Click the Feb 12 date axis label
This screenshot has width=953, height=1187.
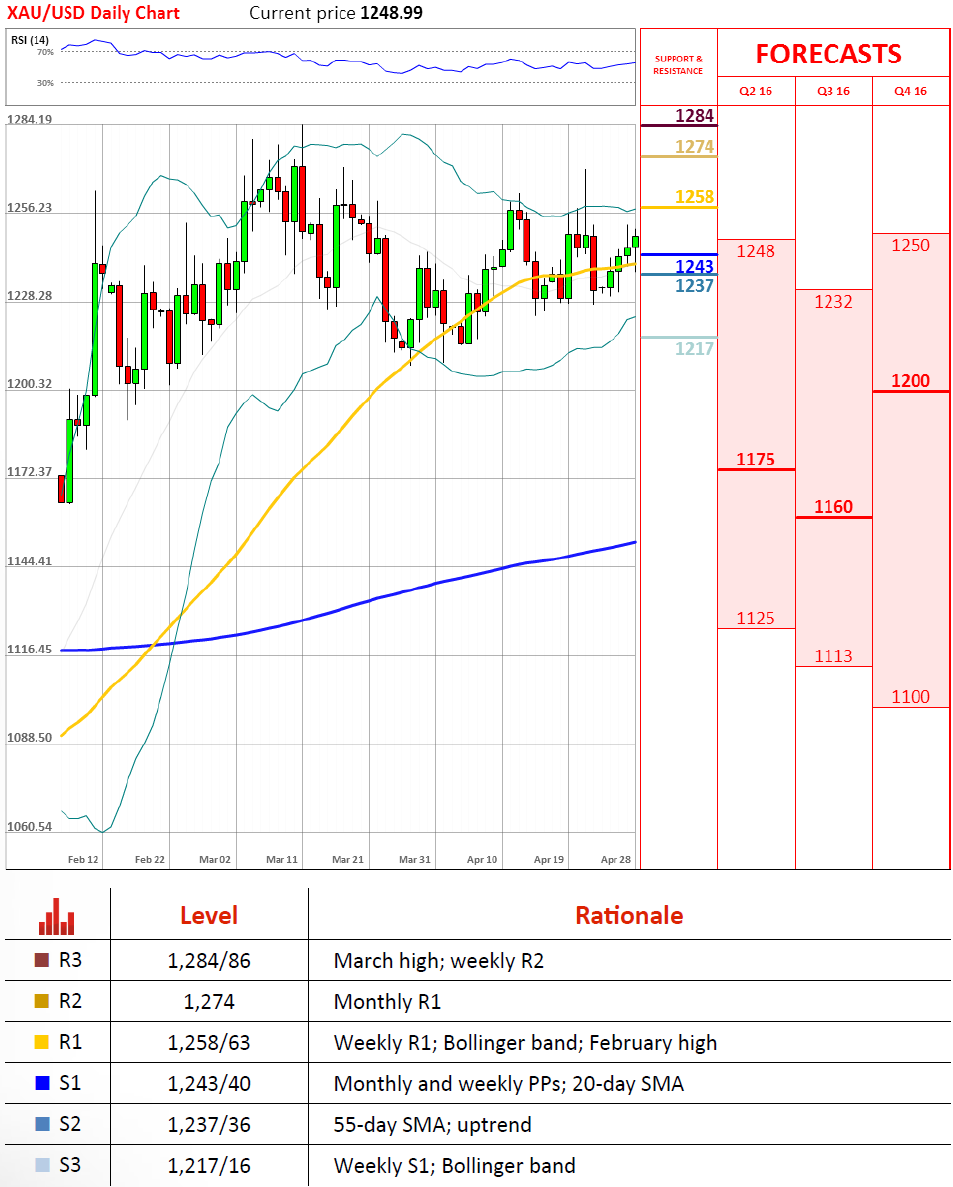pyautogui.click(x=83, y=859)
